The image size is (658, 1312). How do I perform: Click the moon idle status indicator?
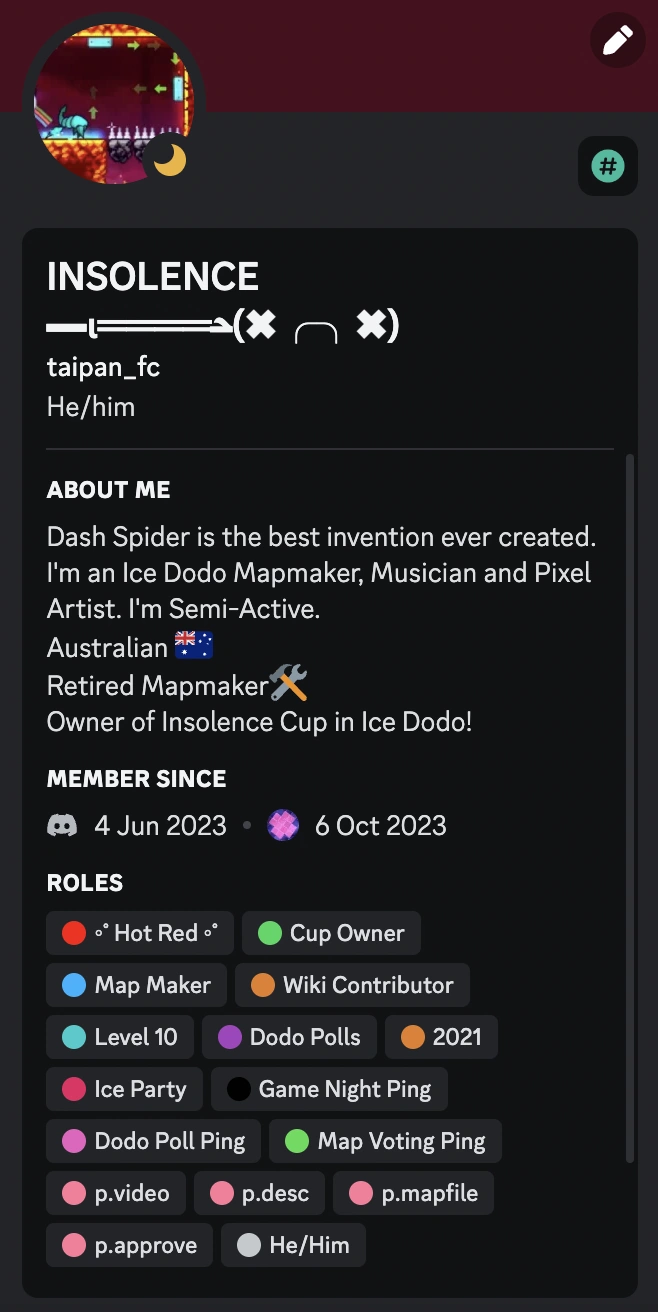click(x=170, y=159)
